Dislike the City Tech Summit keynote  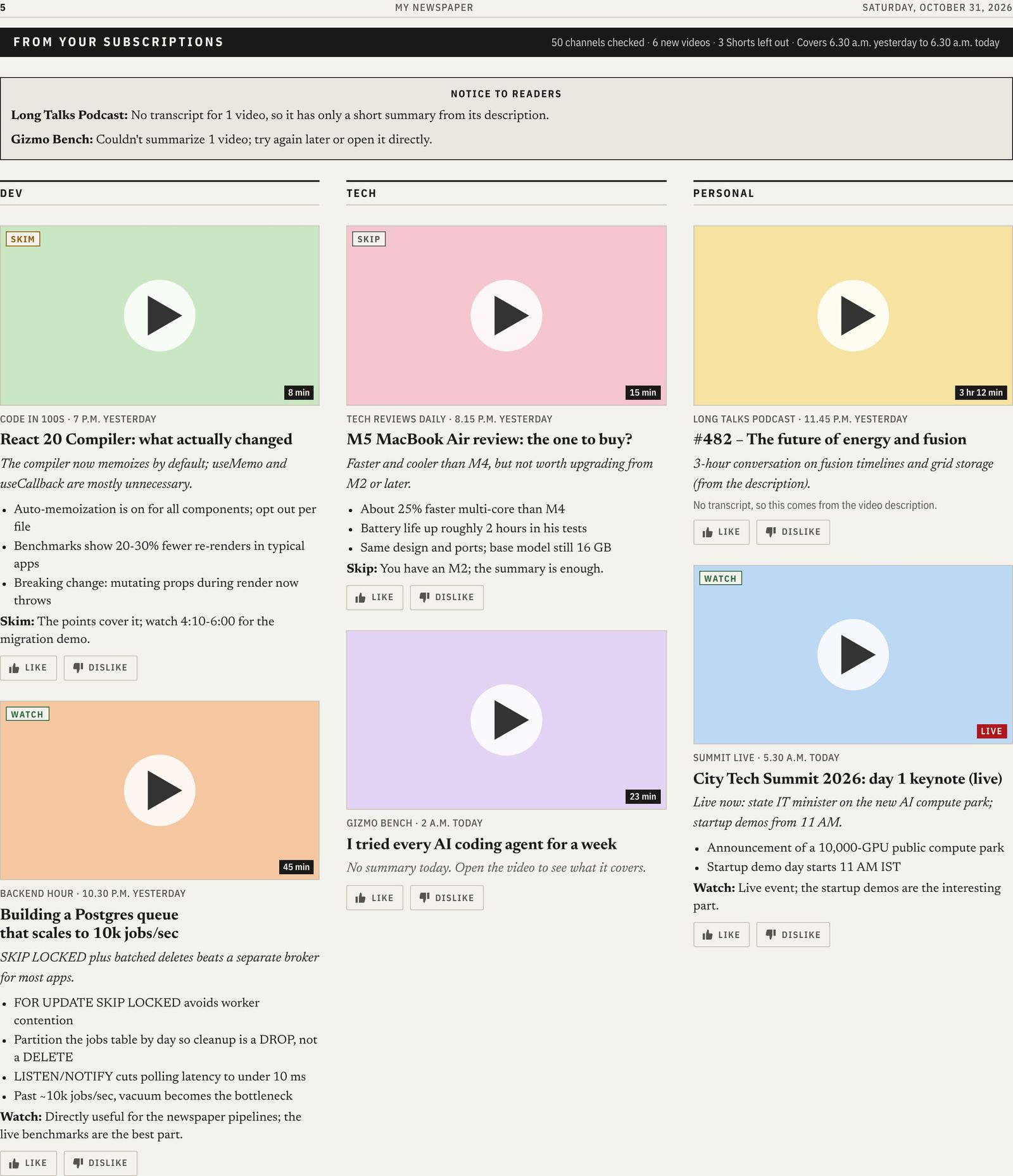pyautogui.click(x=793, y=935)
